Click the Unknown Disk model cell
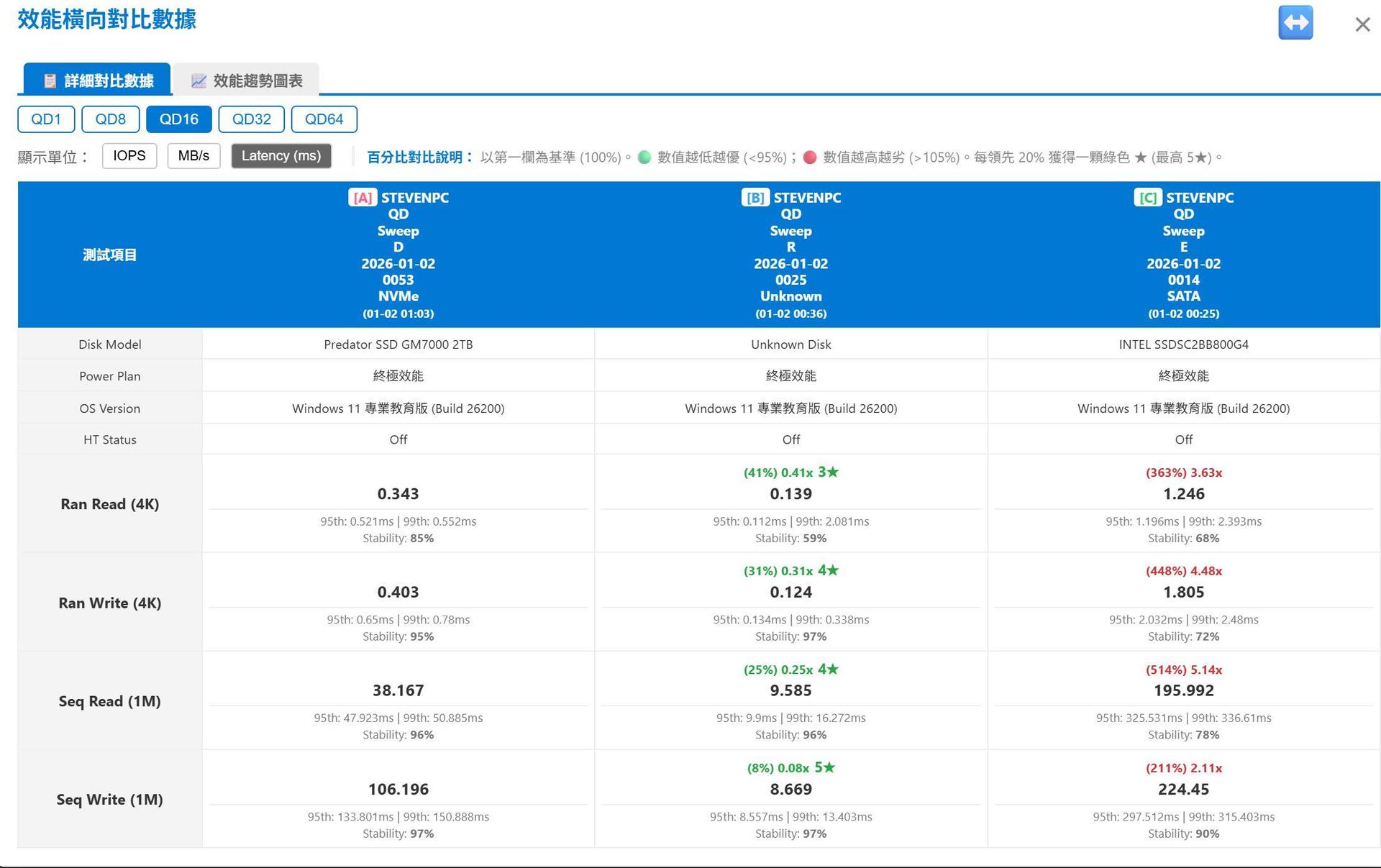Image resolution: width=1381 pixels, height=868 pixels. coord(790,344)
